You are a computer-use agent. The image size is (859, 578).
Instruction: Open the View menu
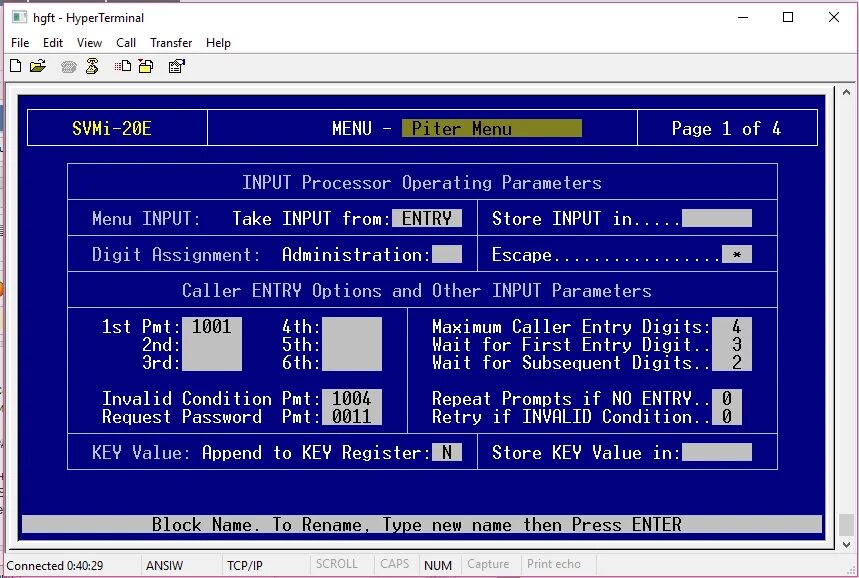[x=89, y=43]
